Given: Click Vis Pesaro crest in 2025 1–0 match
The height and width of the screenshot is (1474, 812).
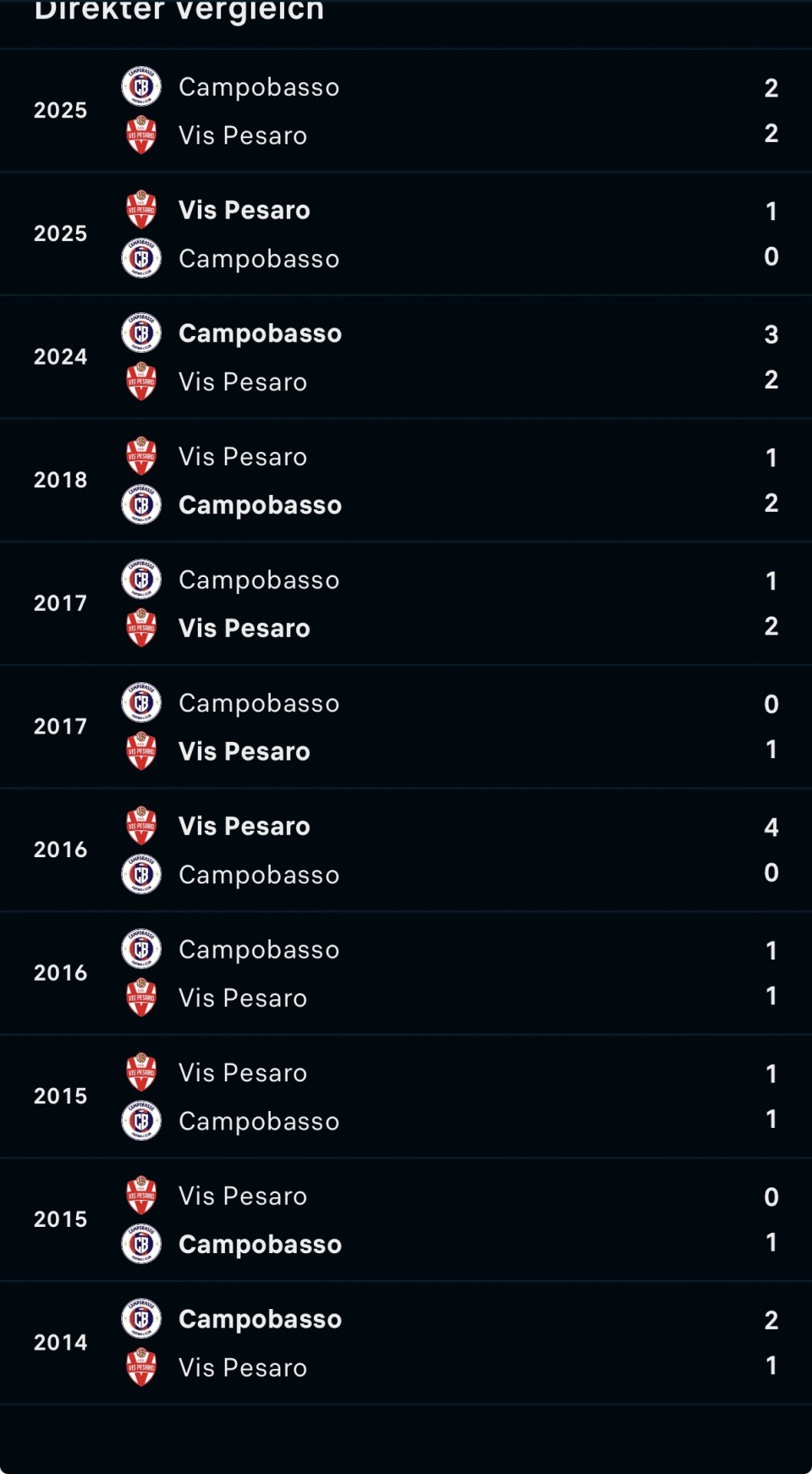Looking at the screenshot, I should pyautogui.click(x=141, y=211).
